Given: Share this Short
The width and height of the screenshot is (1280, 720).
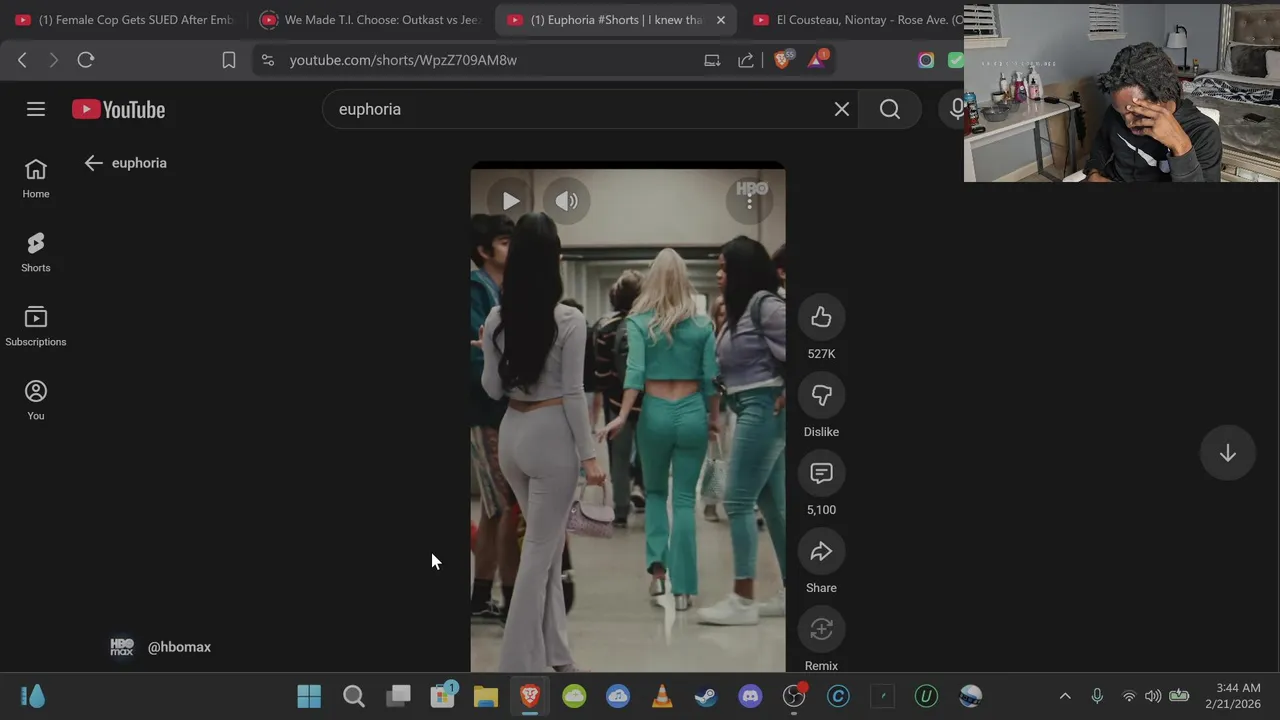Looking at the screenshot, I should pyautogui.click(x=821, y=551).
